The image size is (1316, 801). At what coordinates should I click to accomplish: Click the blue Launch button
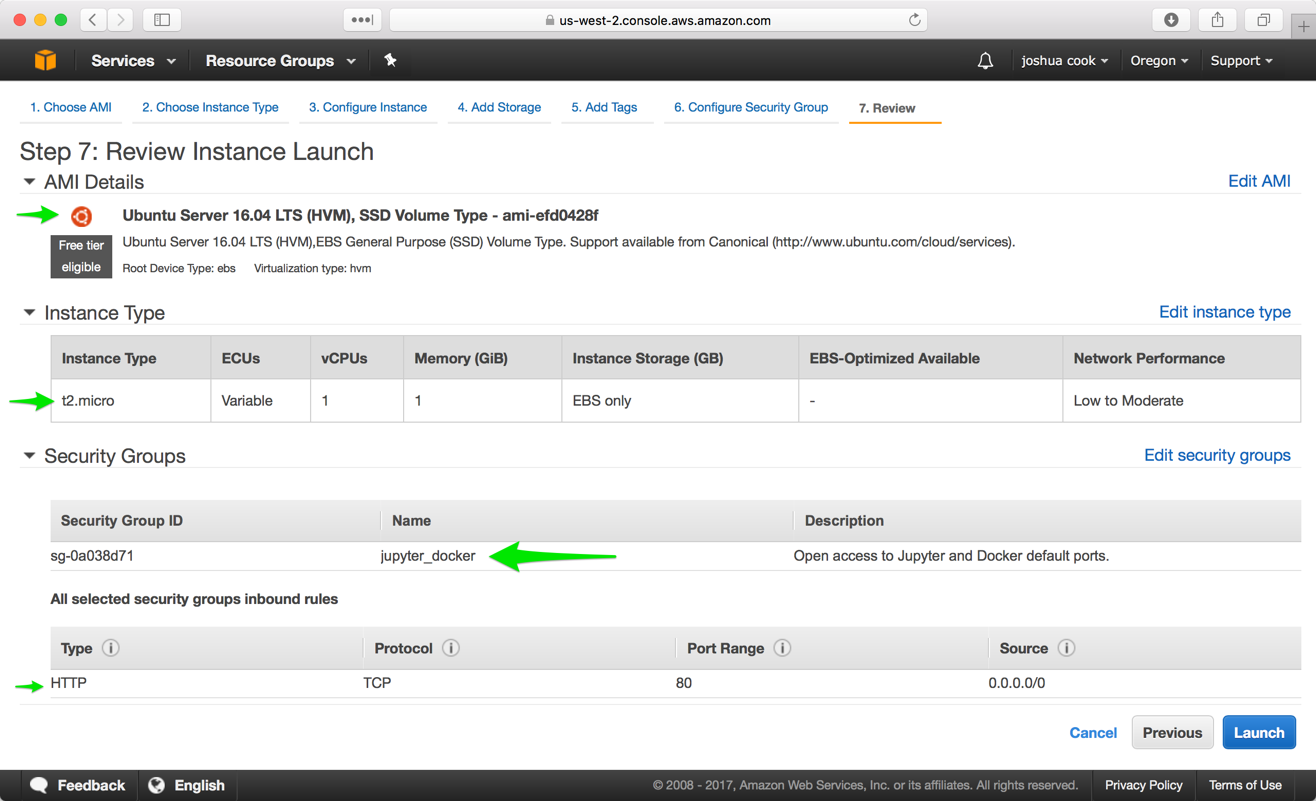pos(1259,733)
